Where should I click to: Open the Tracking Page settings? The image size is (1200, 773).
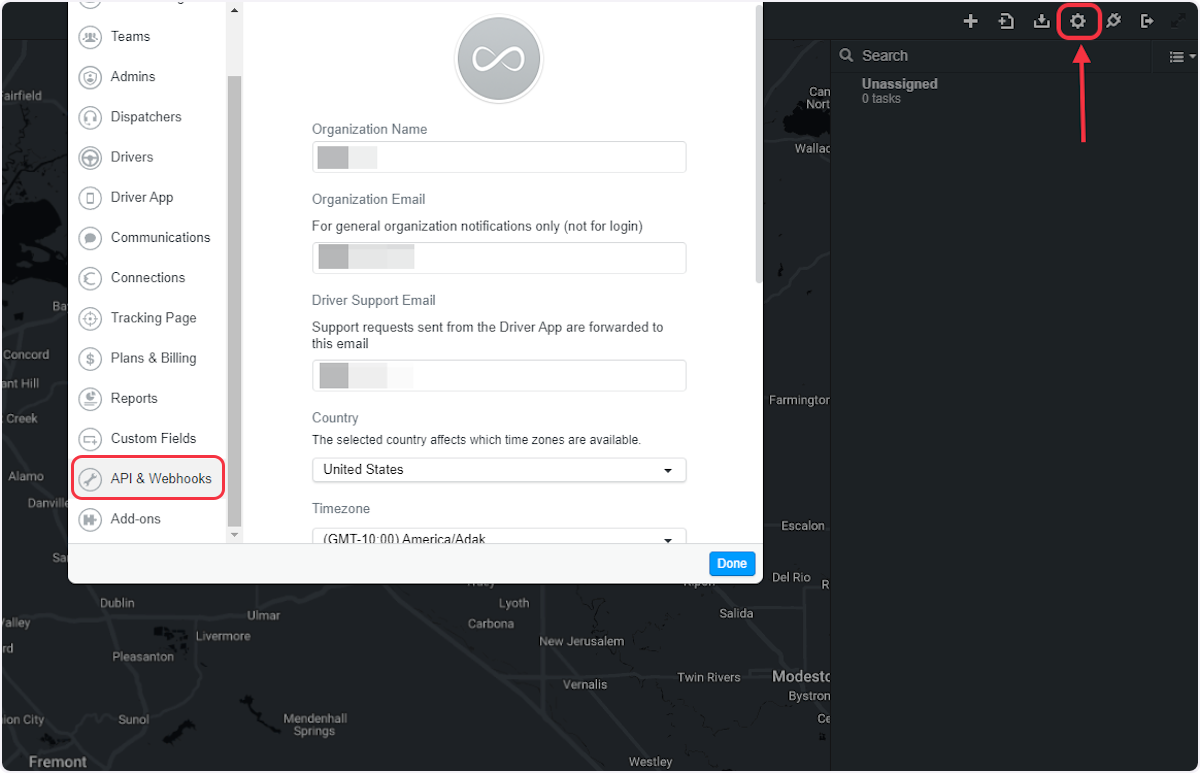[x=152, y=318]
